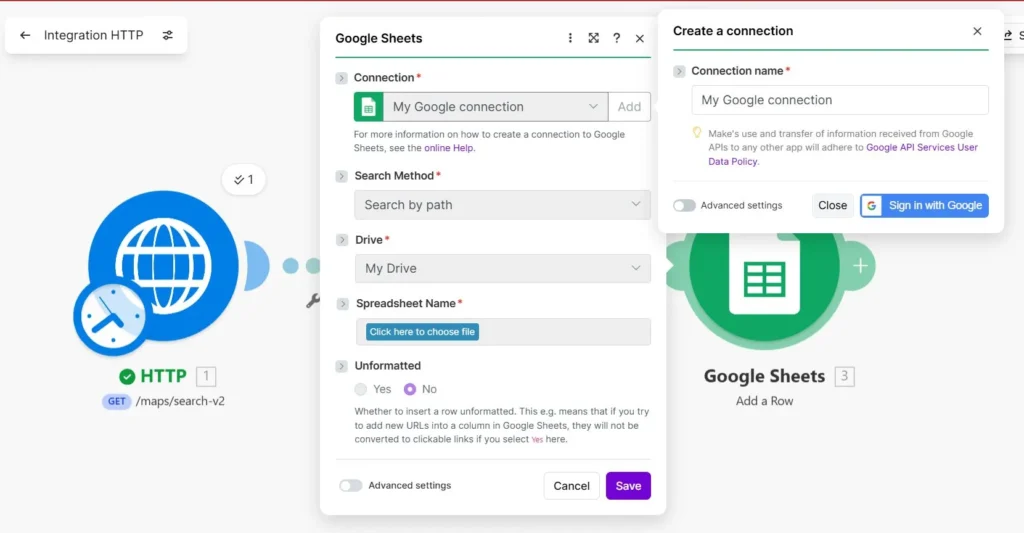This screenshot has height=533, width=1024.
Task: Open the operations bubble showing 1
Action: pos(244,180)
